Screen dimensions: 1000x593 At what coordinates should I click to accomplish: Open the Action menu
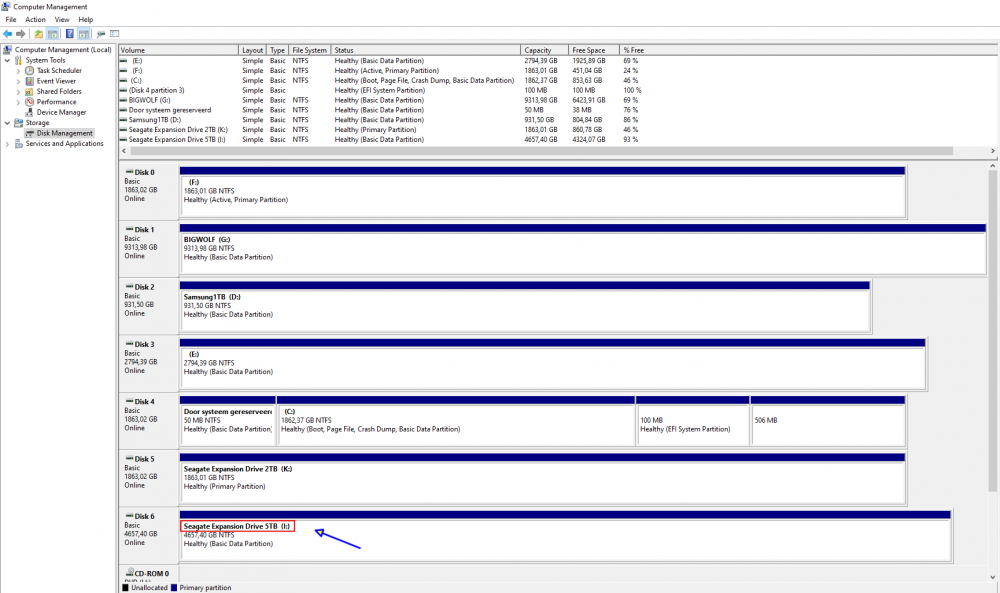36,18
